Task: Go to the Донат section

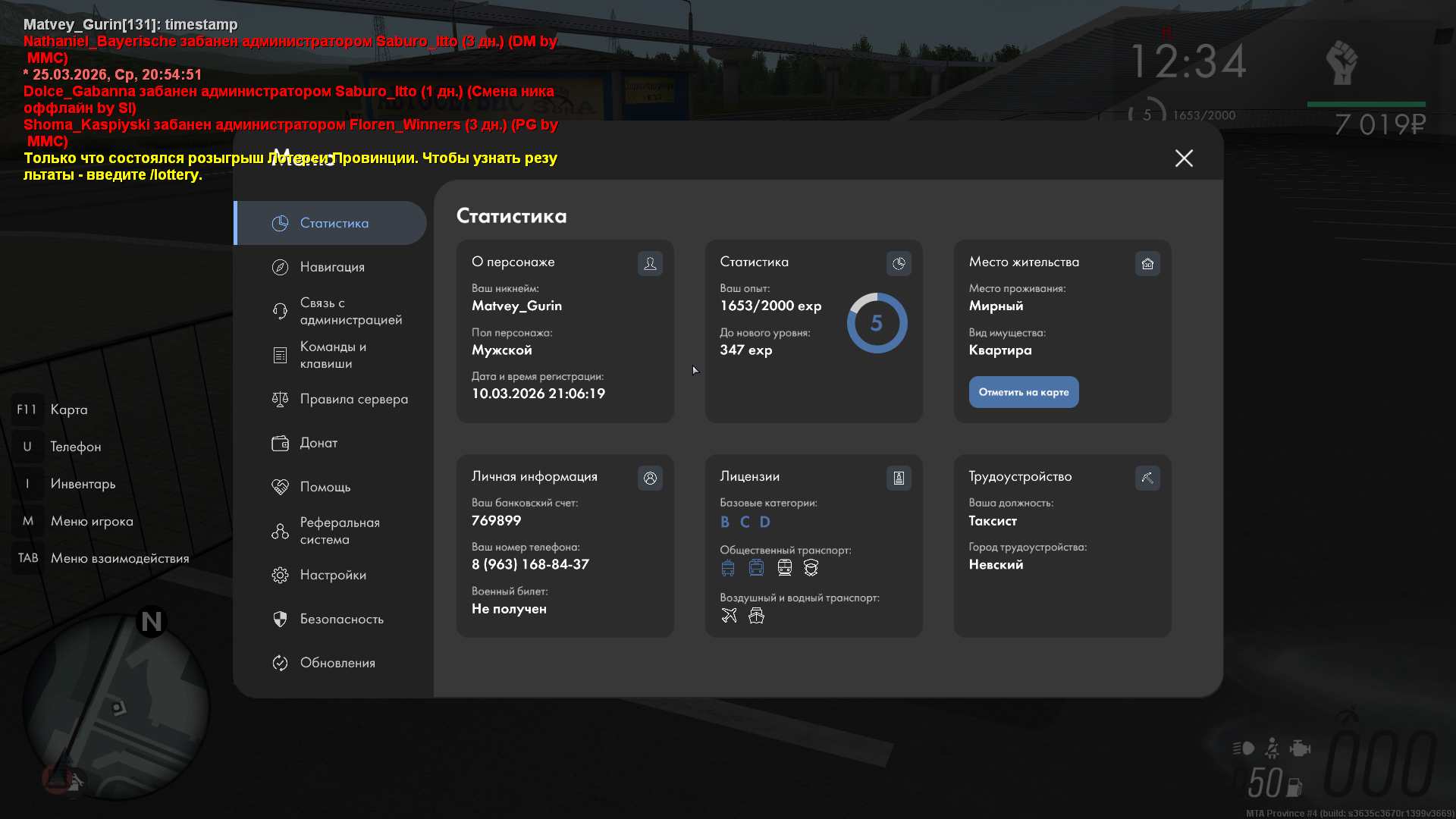Action: tap(318, 443)
